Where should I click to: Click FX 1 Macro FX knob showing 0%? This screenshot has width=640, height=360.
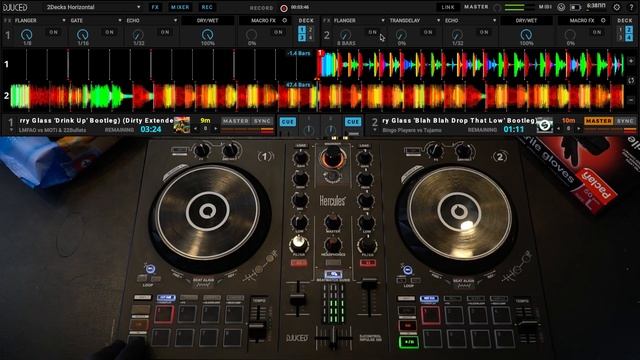tap(252, 35)
